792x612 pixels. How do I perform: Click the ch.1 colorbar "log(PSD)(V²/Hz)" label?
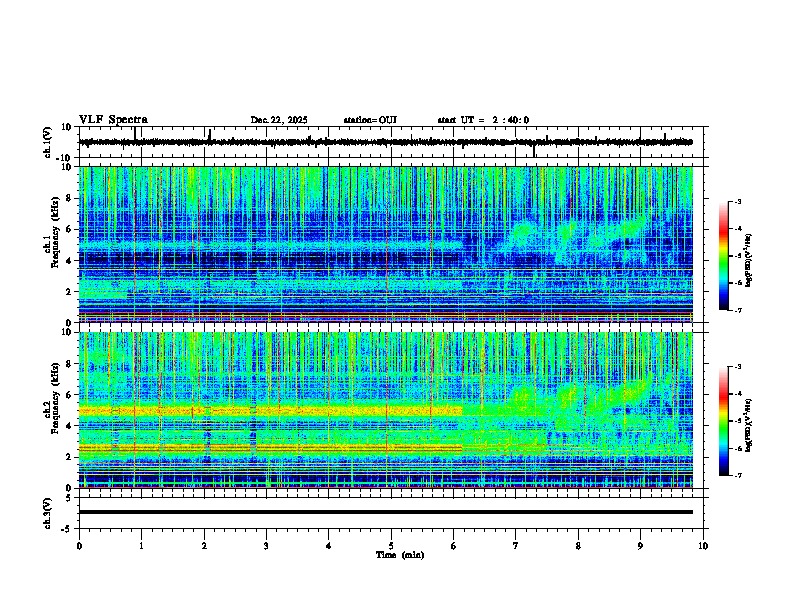pos(749,261)
